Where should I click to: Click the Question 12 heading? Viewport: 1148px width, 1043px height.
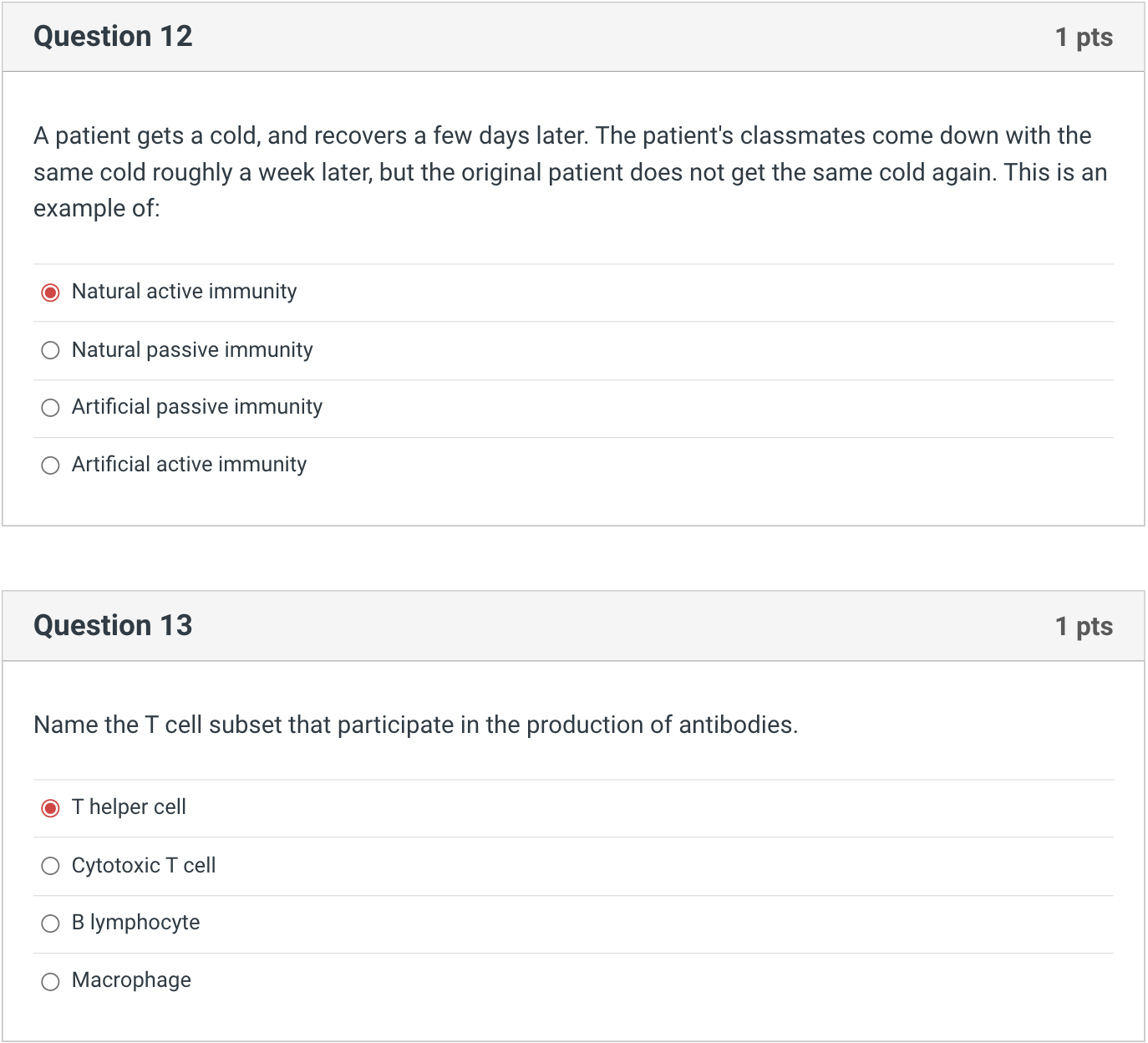113,37
